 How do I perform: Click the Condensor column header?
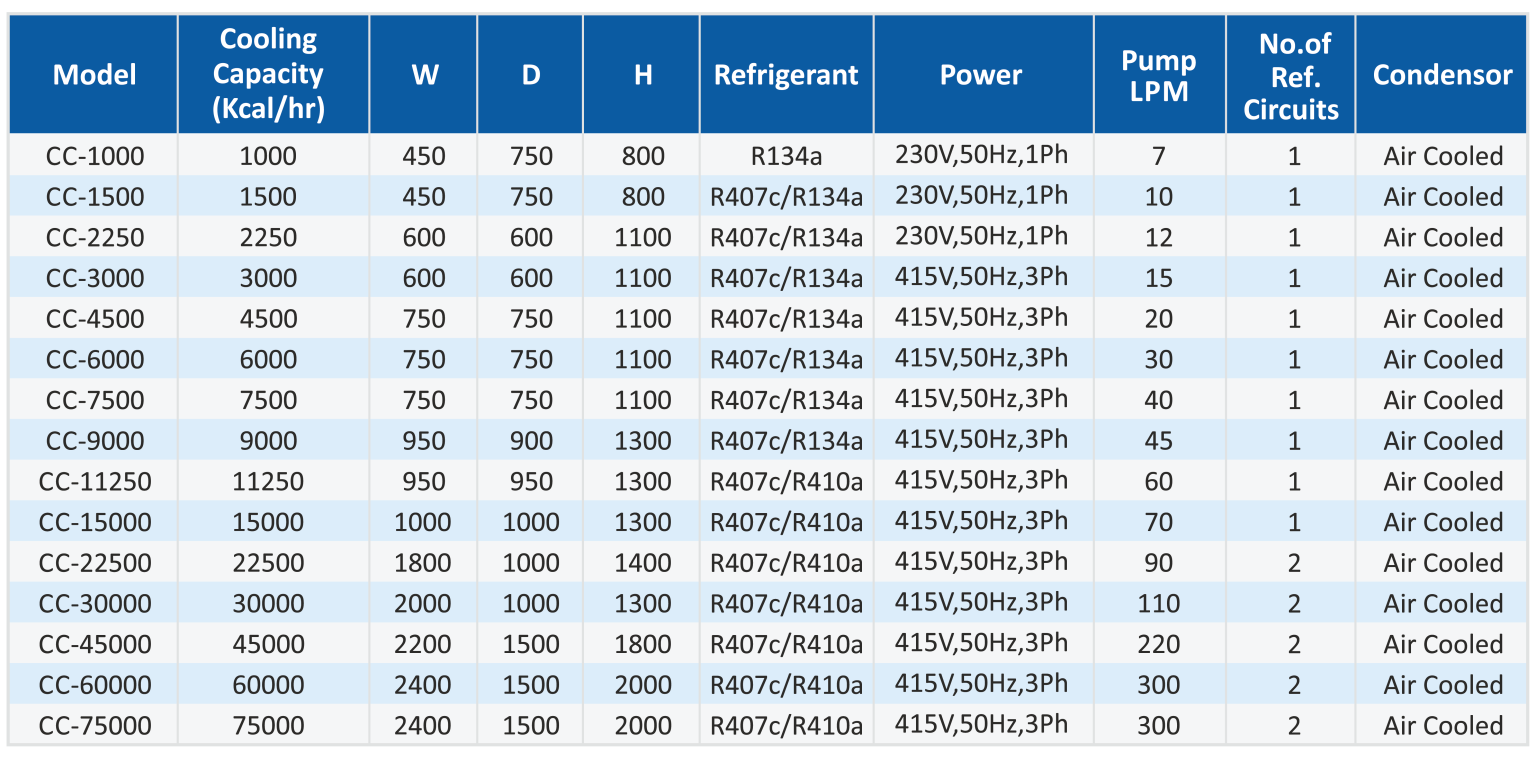point(1442,75)
